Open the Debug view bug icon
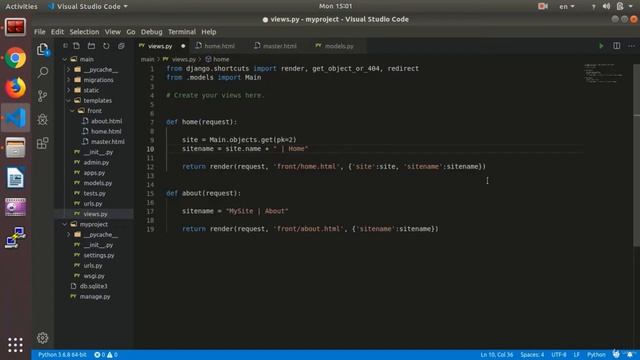This screenshot has width=640, height=360. [x=42, y=119]
